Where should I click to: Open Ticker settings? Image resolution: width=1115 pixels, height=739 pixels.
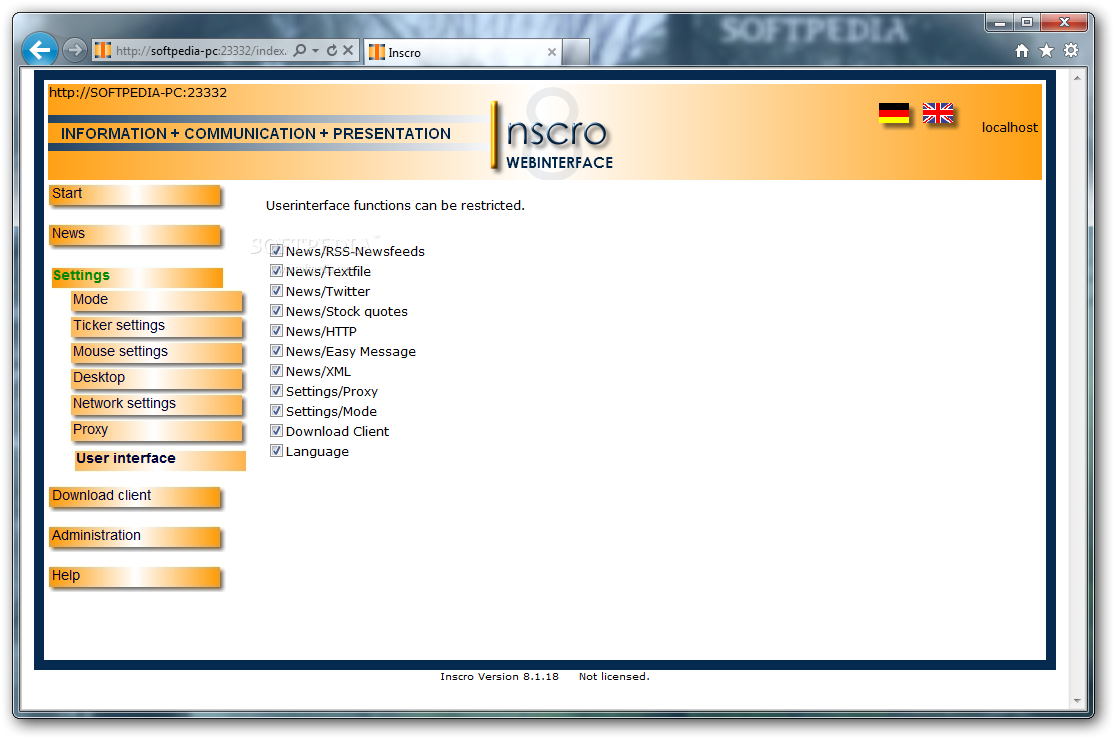pyautogui.click(x=157, y=326)
